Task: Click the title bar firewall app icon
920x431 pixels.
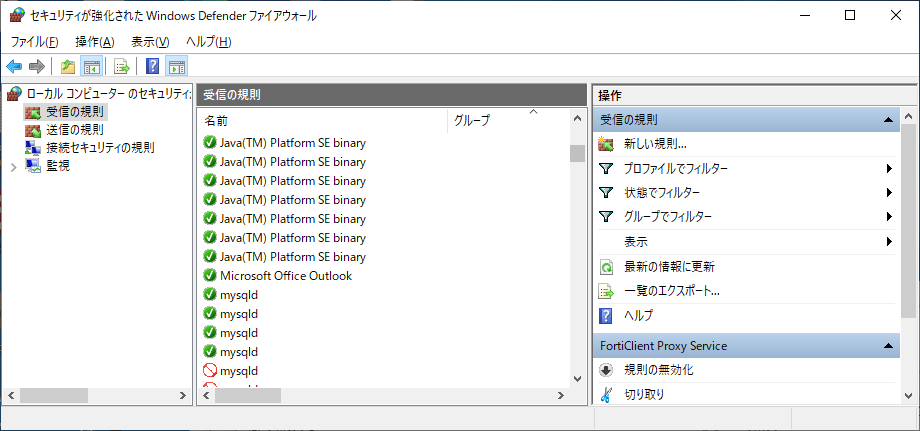Action: point(18,15)
